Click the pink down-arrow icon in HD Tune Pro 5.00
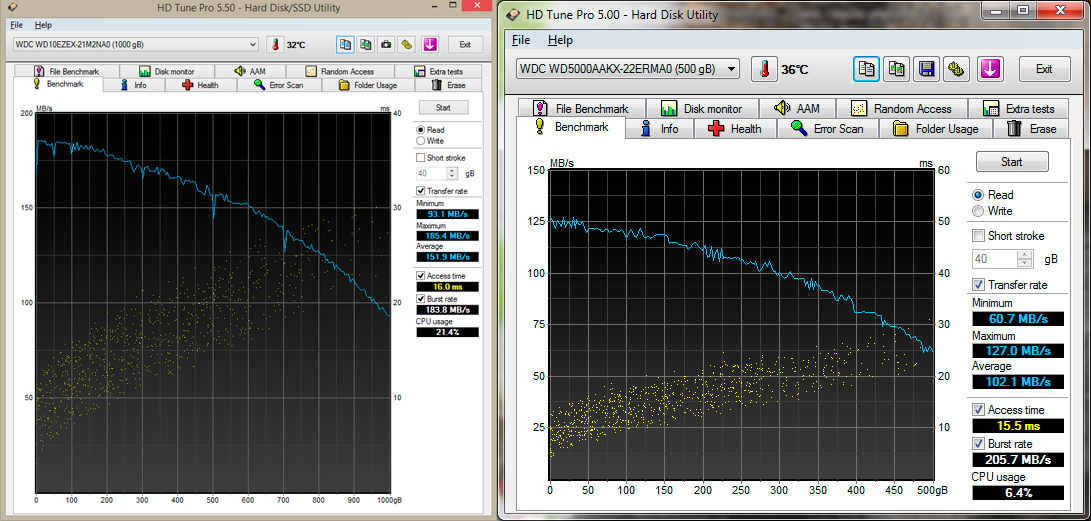This screenshot has width=1091, height=521. (990, 69)
